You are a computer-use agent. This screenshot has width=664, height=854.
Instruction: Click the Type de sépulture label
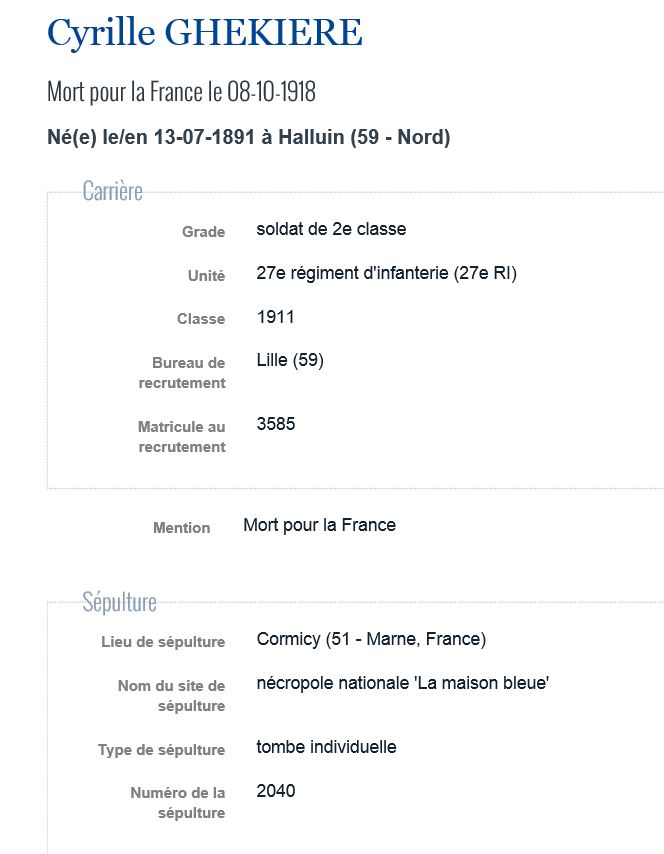click(161, 750)
